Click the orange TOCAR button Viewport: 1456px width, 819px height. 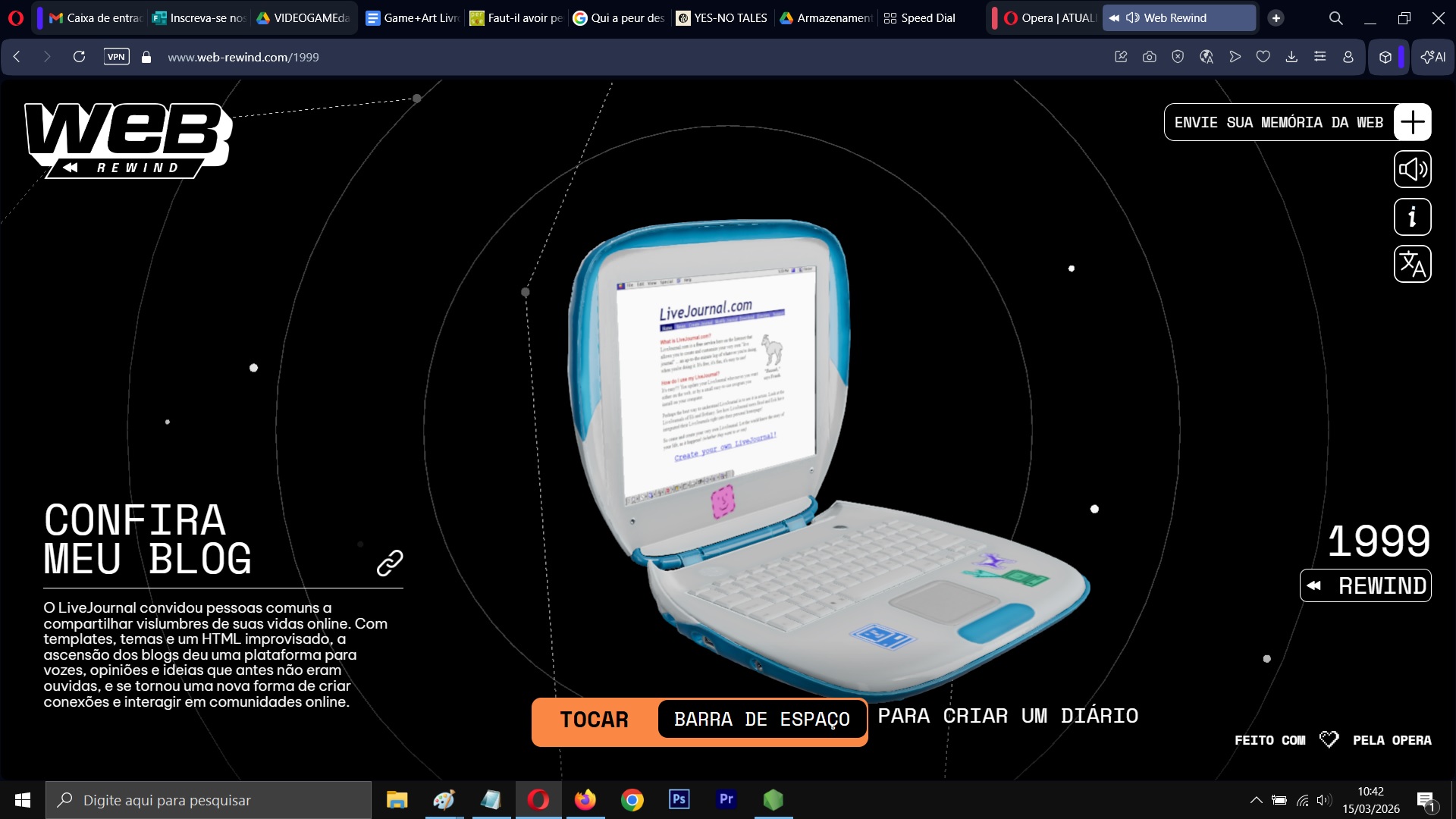point(594,720)
